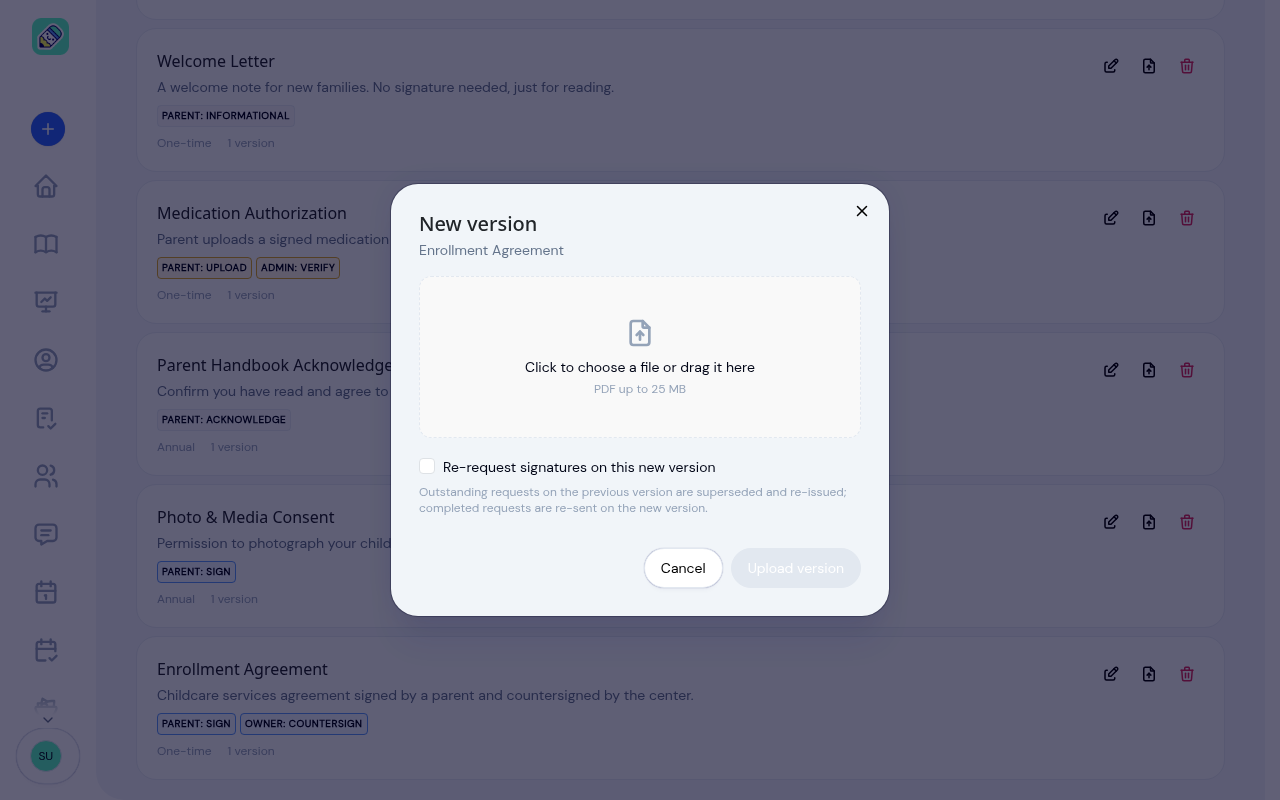This screenshot has height=800, width=1280.
Task: Click PARENT: SIGN tag on Photo & Media Consent
Action: (196, 572)
